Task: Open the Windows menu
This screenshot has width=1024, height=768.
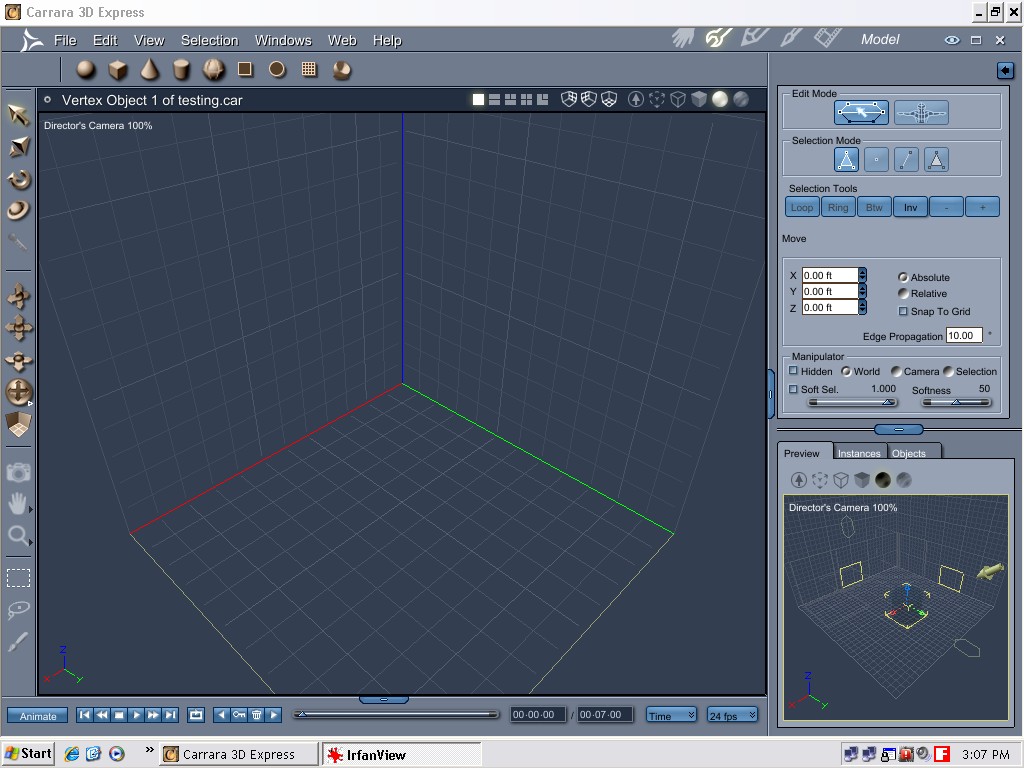Action: 282,40
